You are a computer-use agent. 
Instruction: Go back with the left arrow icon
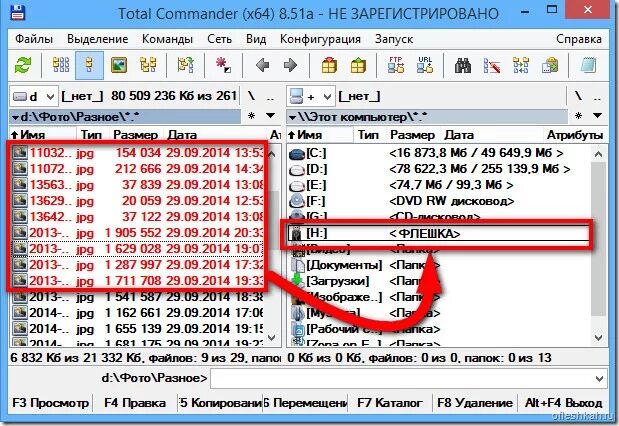pos(262,65)
